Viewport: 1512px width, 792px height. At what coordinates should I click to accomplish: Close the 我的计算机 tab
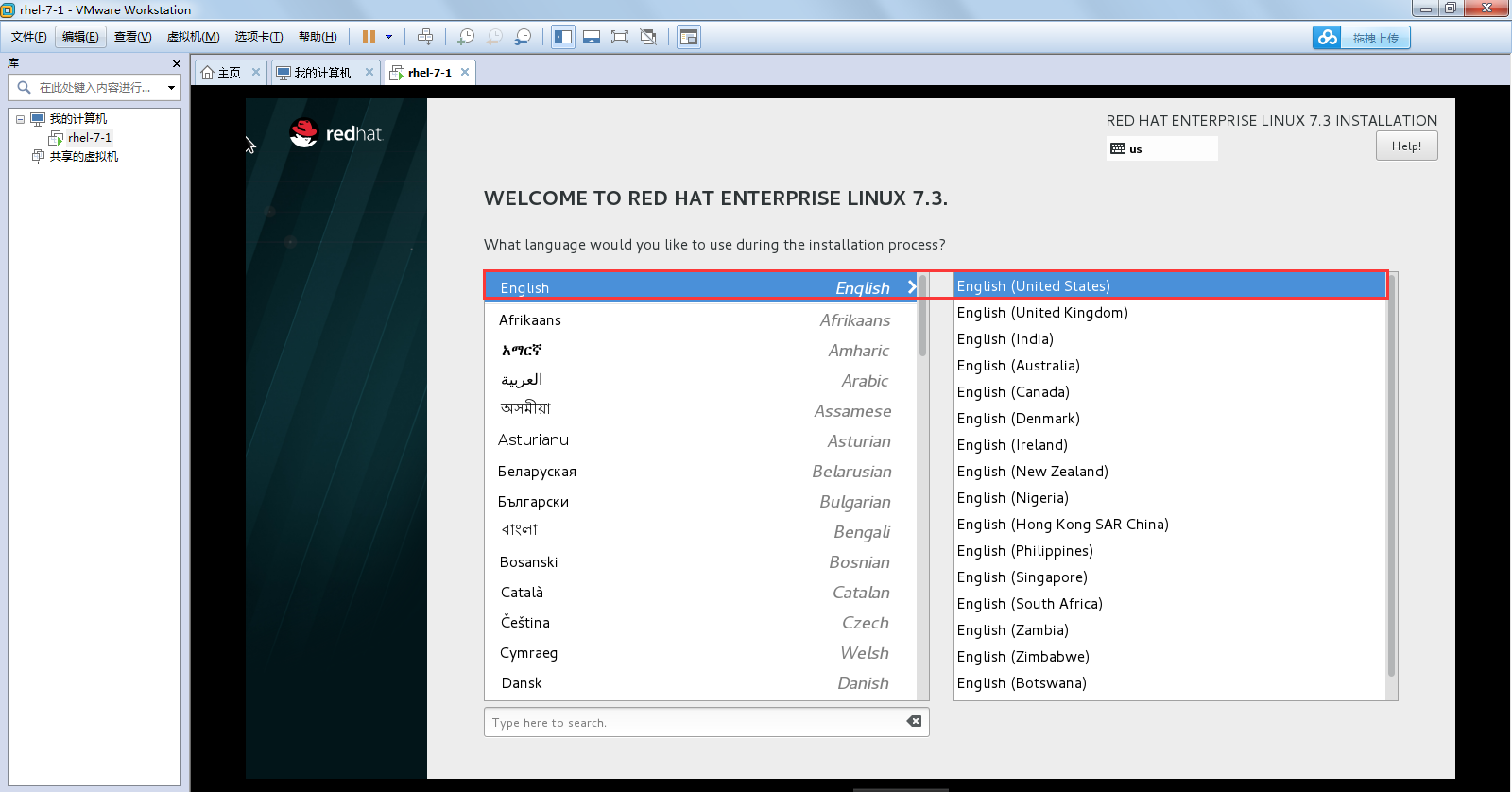[369, 72]
